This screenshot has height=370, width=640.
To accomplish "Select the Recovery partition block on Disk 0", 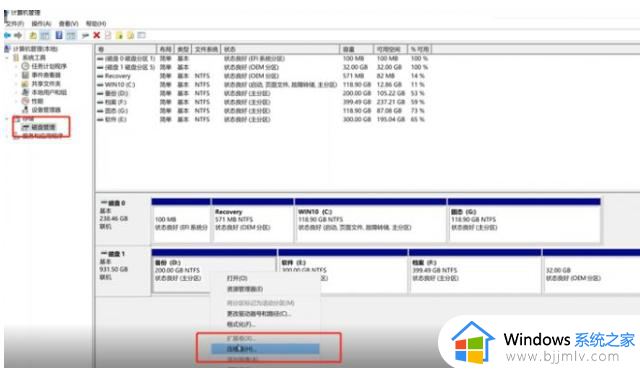I will tap(253, 220).
